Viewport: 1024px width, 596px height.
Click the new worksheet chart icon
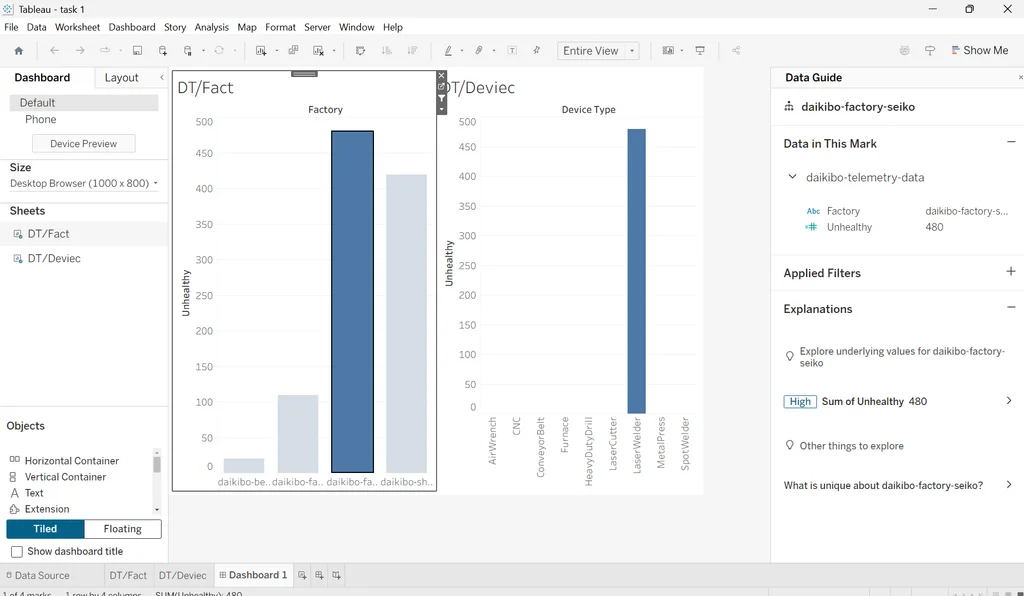[261, 50]
